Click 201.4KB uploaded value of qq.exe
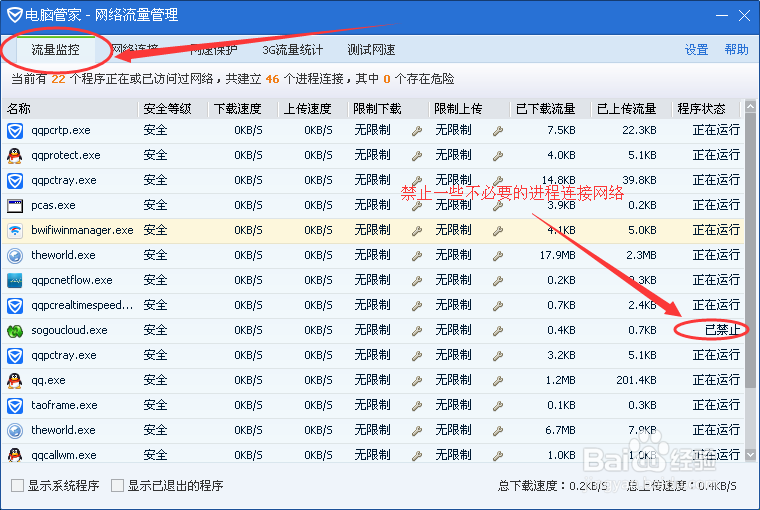Image resolution: width=760 pixels, height=510 pixels. 636,381
